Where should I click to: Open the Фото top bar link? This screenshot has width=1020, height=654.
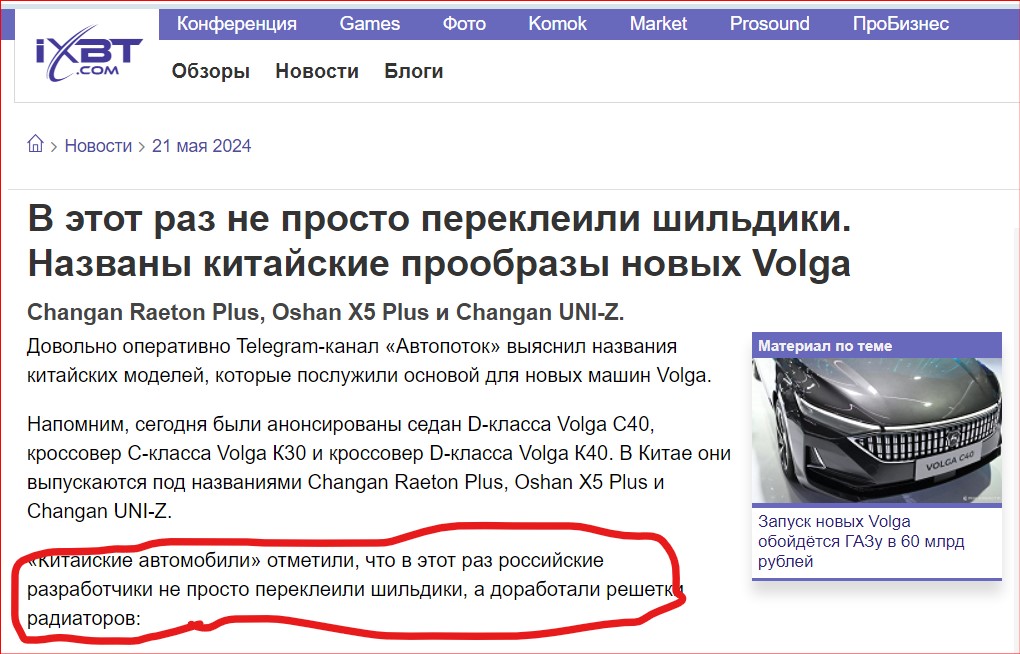coord(464,24)
